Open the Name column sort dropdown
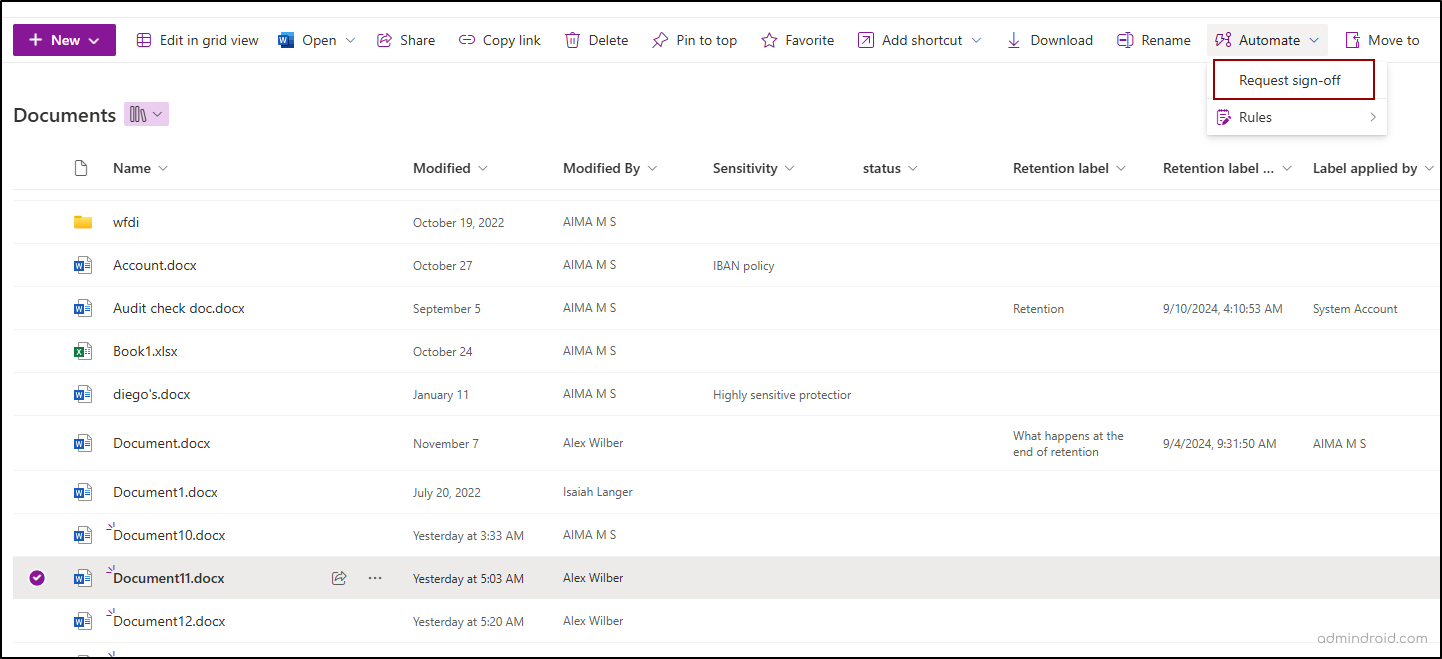Viewport: 1442px width, 659px height. [x=162, y=168]
